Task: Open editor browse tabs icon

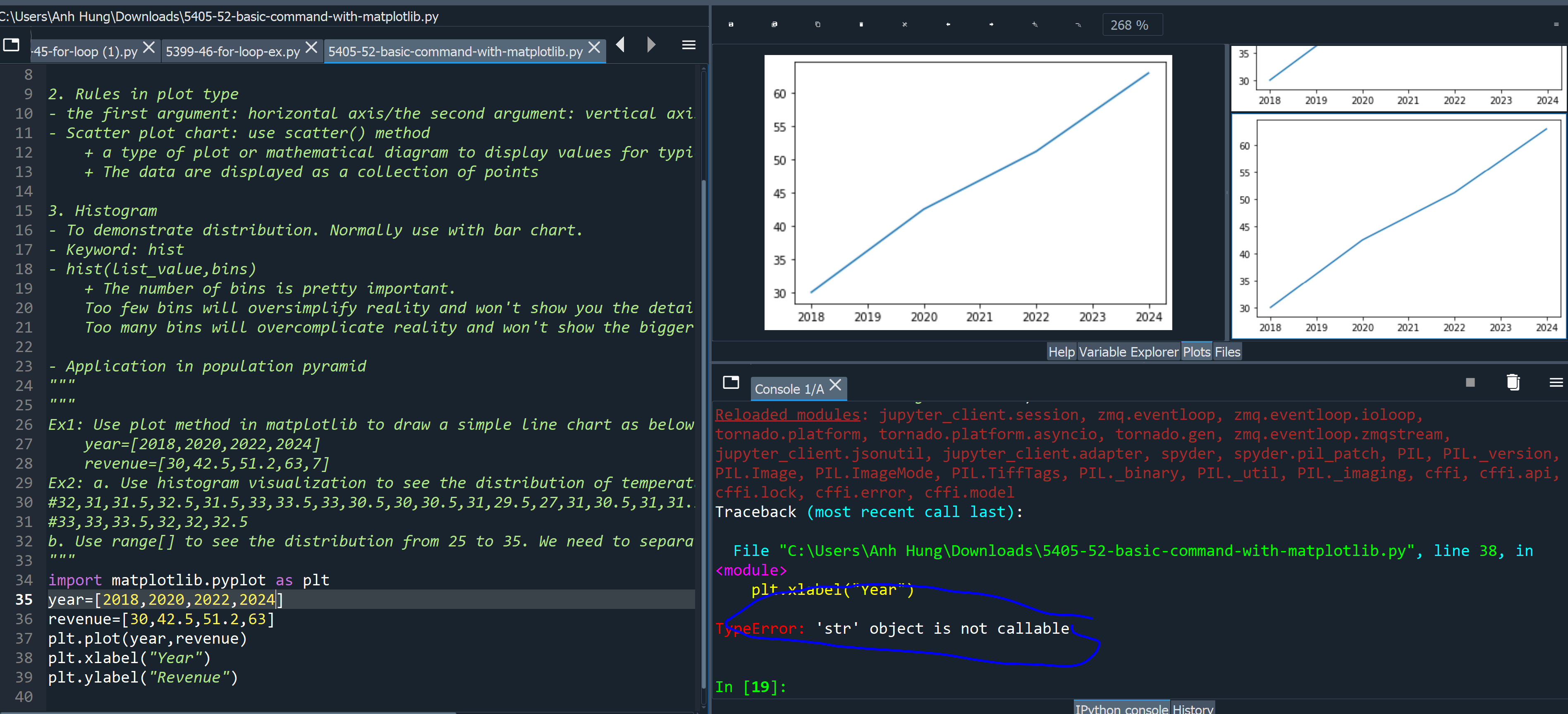Action: tap(12, 44)
